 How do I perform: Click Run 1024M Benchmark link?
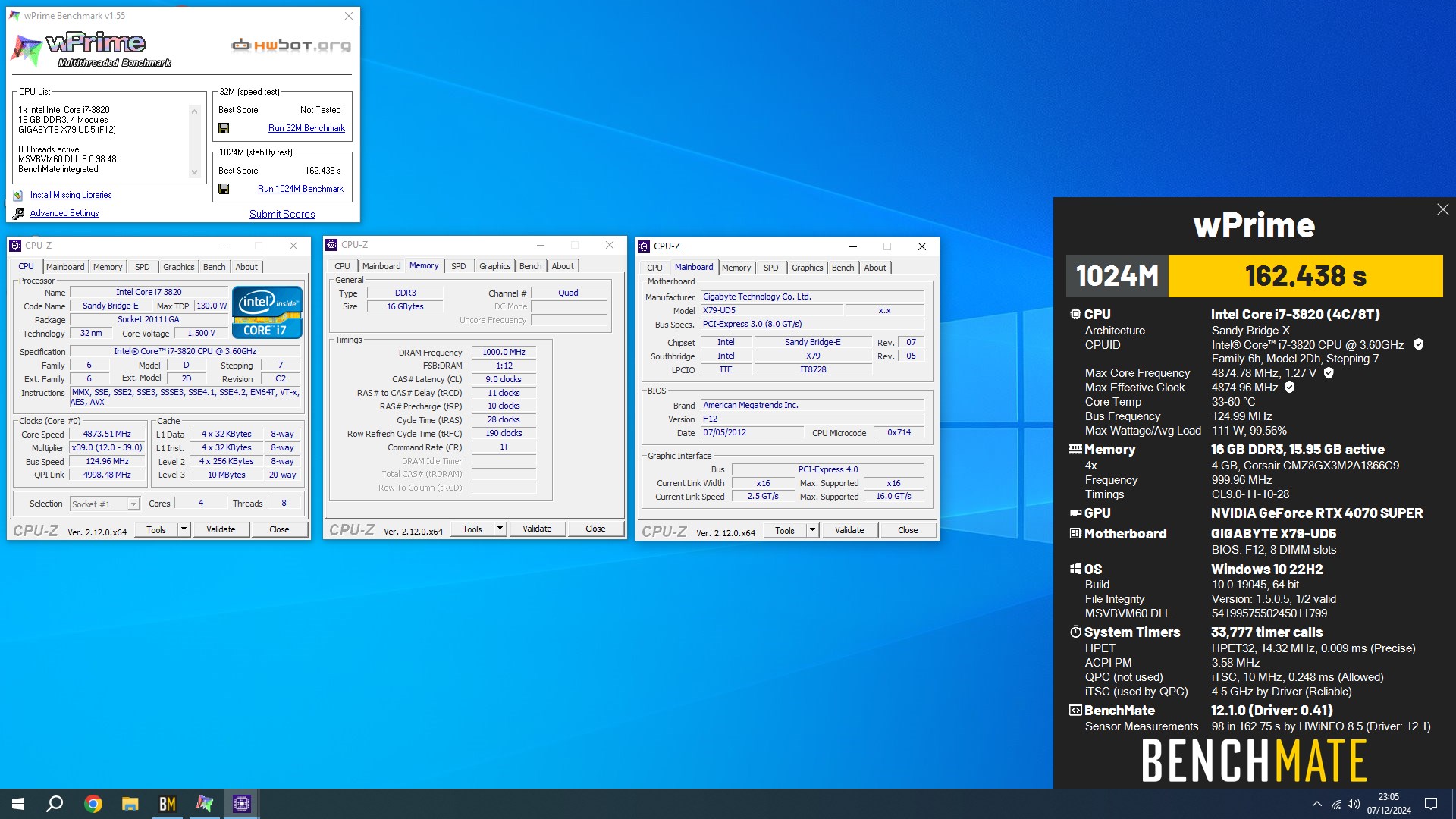(x=300, y=189)
